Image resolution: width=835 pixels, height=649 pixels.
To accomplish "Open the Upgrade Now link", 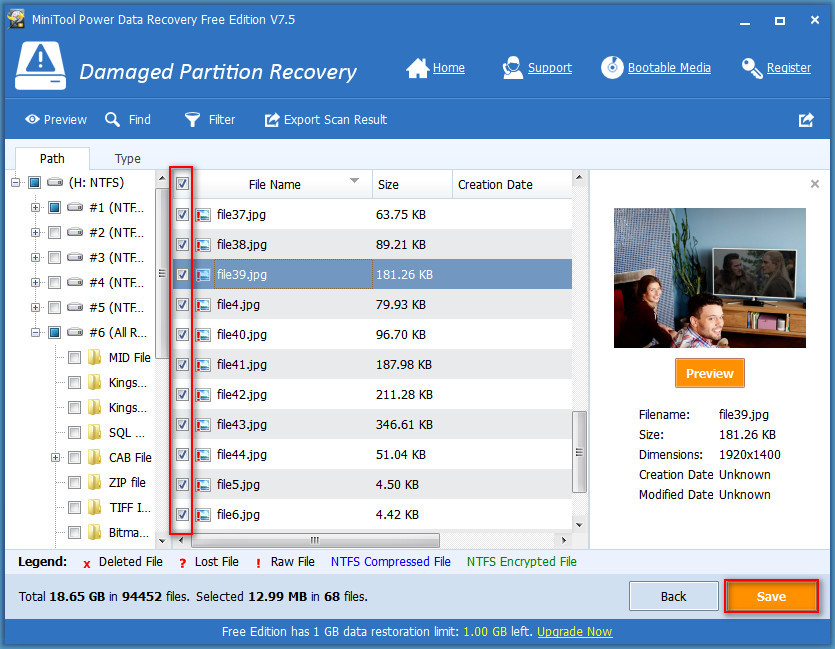I will click(575, 632).
